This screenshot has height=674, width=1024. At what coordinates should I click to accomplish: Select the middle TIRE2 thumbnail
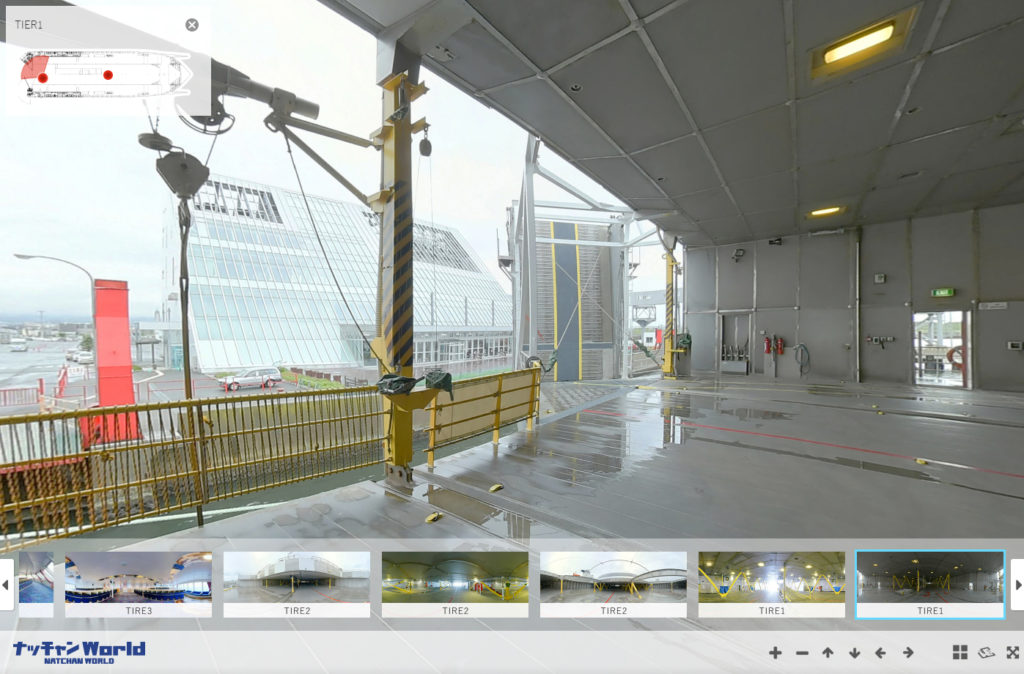point(455,584)
